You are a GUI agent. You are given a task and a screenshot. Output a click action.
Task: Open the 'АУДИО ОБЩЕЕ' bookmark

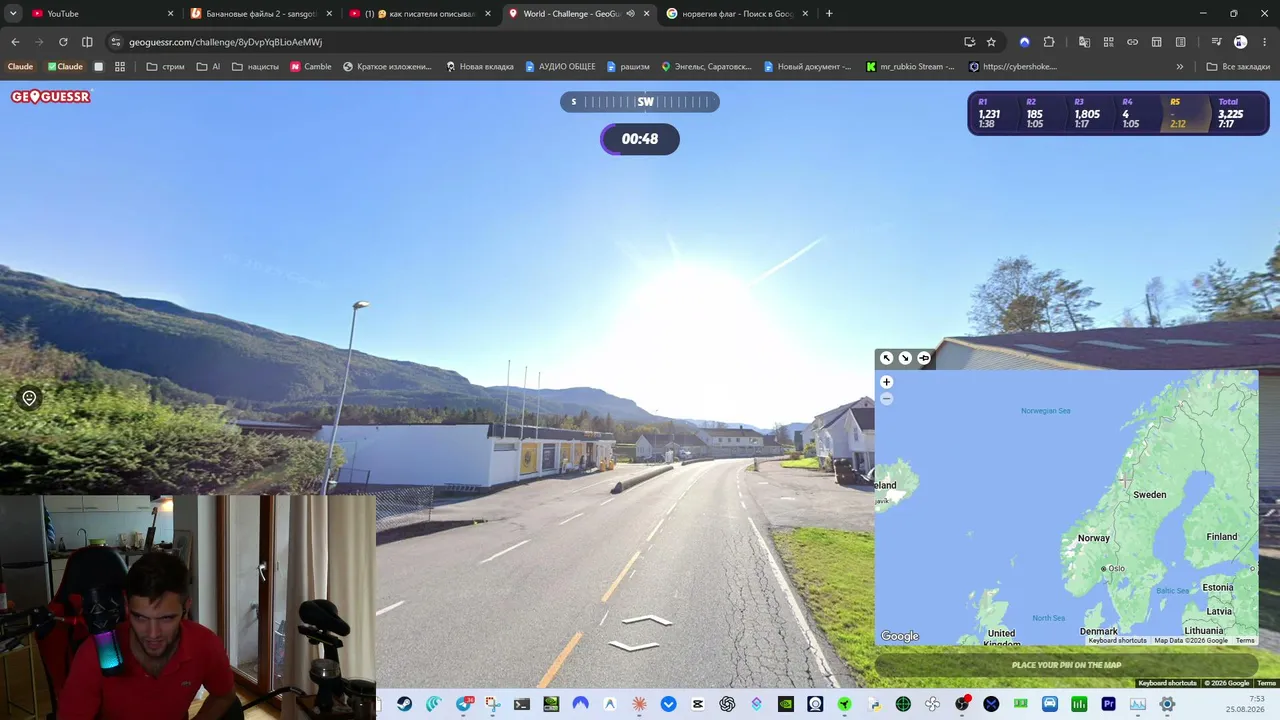pos(560,67)
